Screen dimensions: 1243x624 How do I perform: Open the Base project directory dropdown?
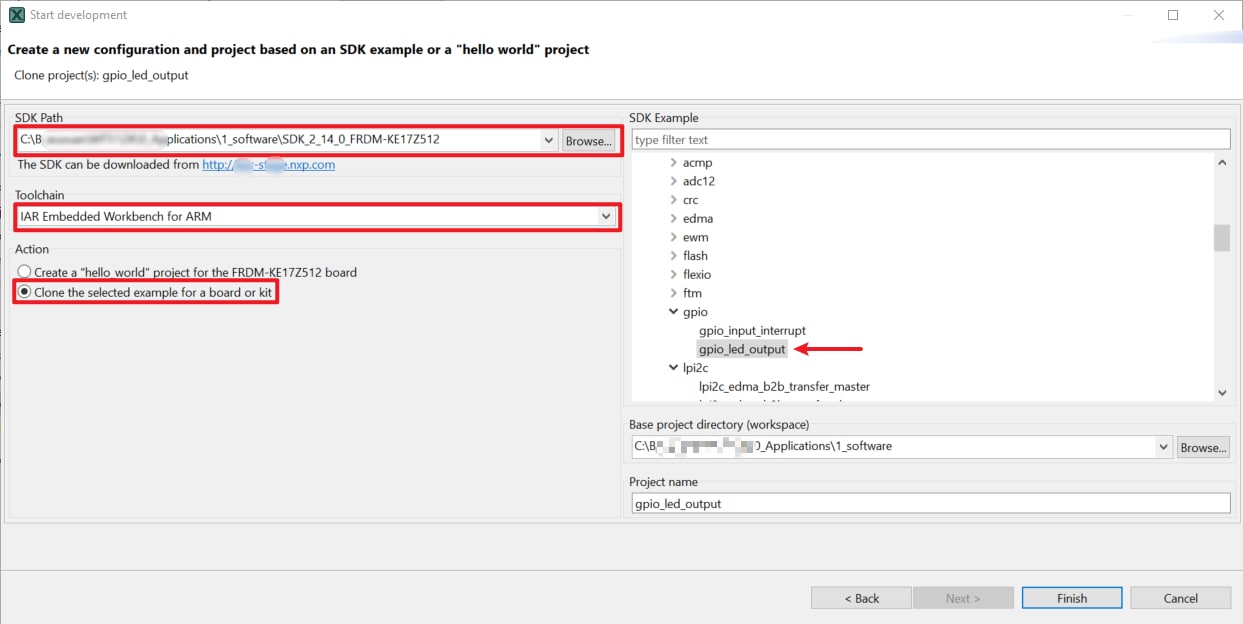click(x=1163, y=447)
